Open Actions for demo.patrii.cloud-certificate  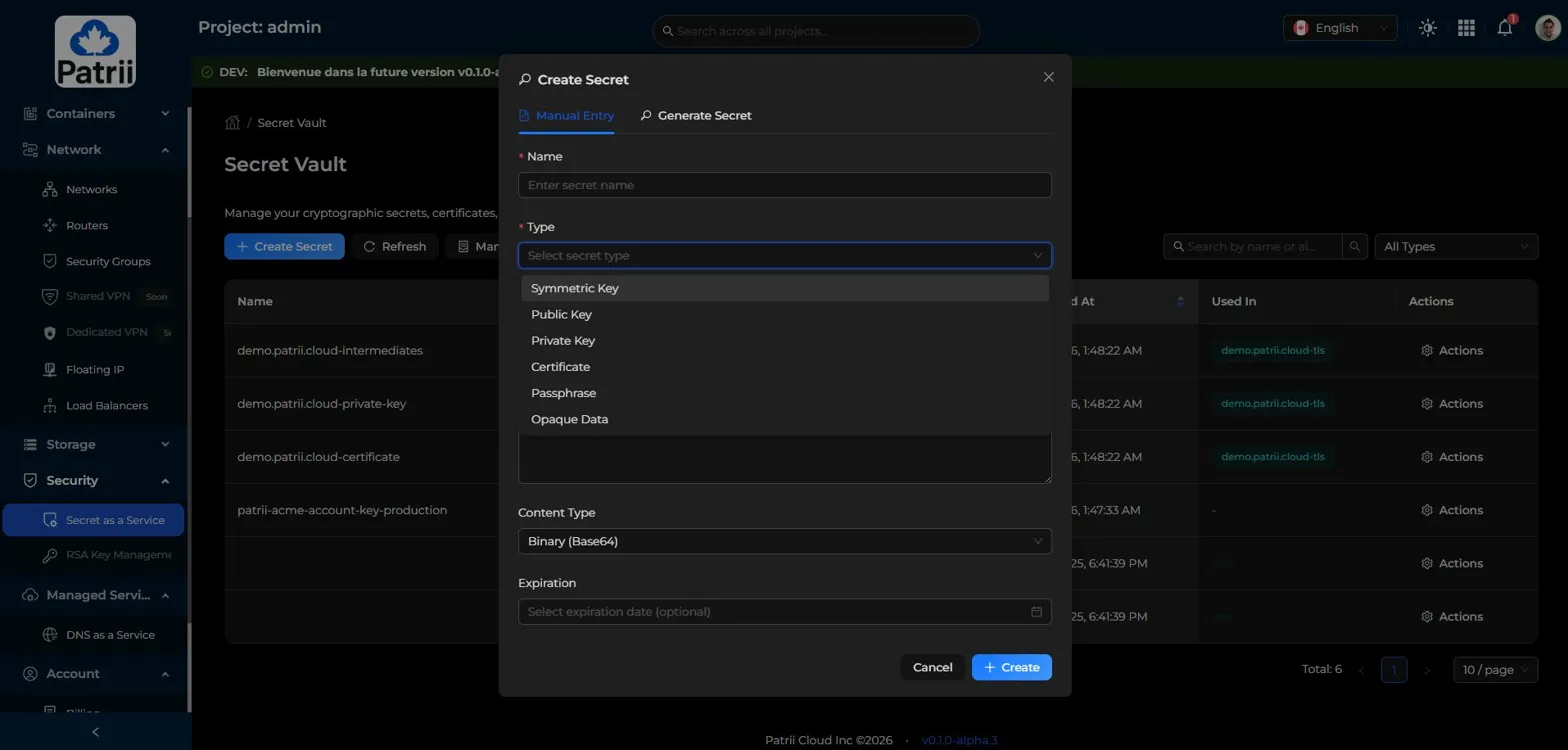click(x=1452, y=457)
